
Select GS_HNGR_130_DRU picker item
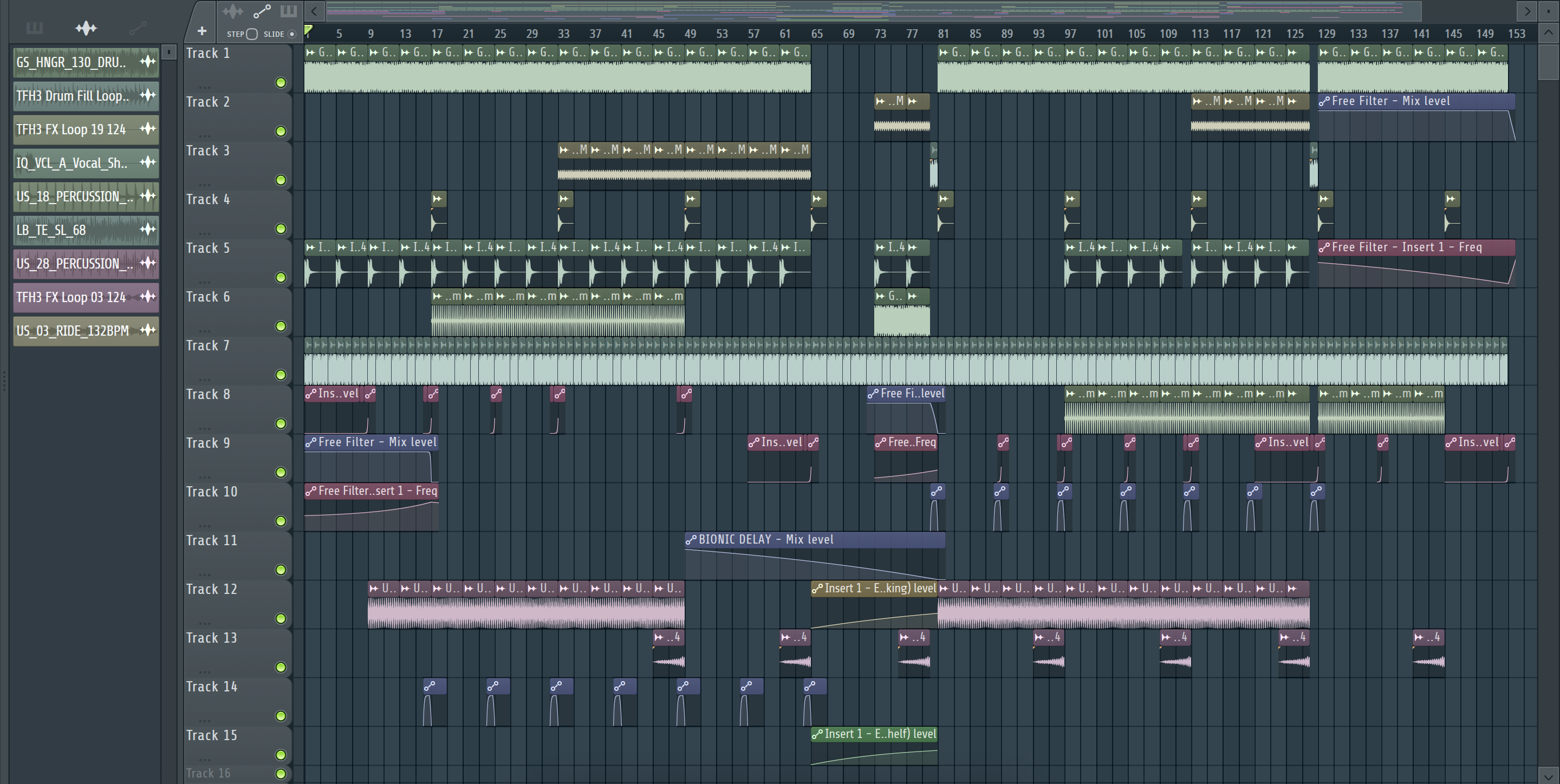click(x=86, y=62)
